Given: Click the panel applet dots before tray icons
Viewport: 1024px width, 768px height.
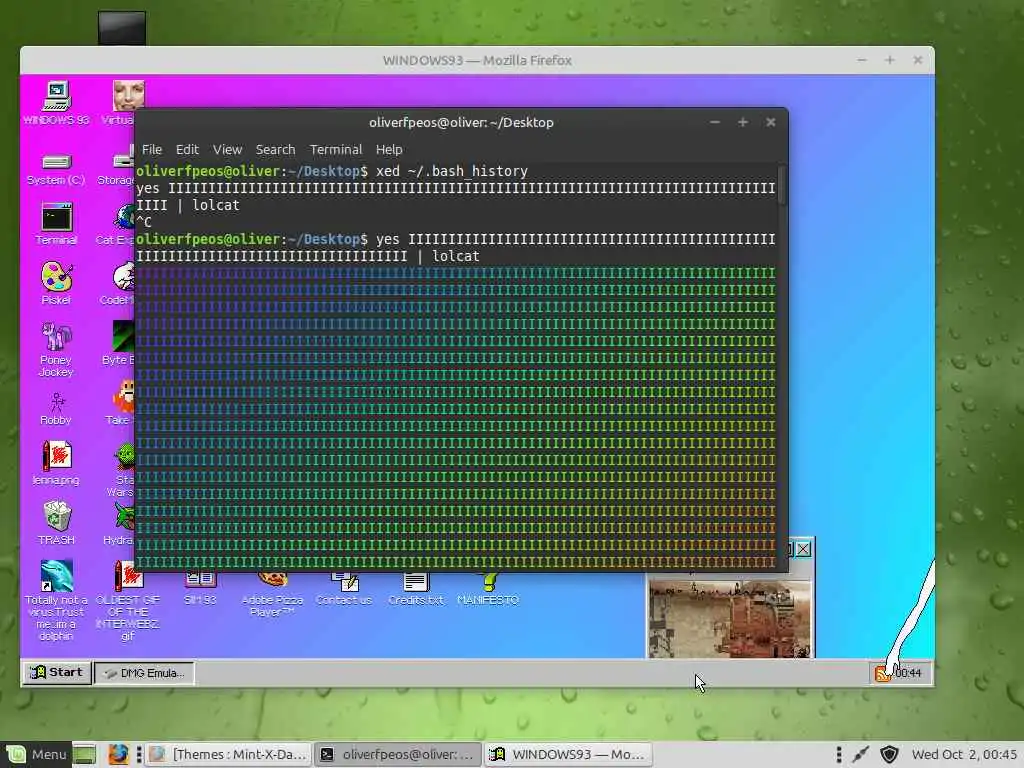Looking at the screenshot, I should 839,754.
